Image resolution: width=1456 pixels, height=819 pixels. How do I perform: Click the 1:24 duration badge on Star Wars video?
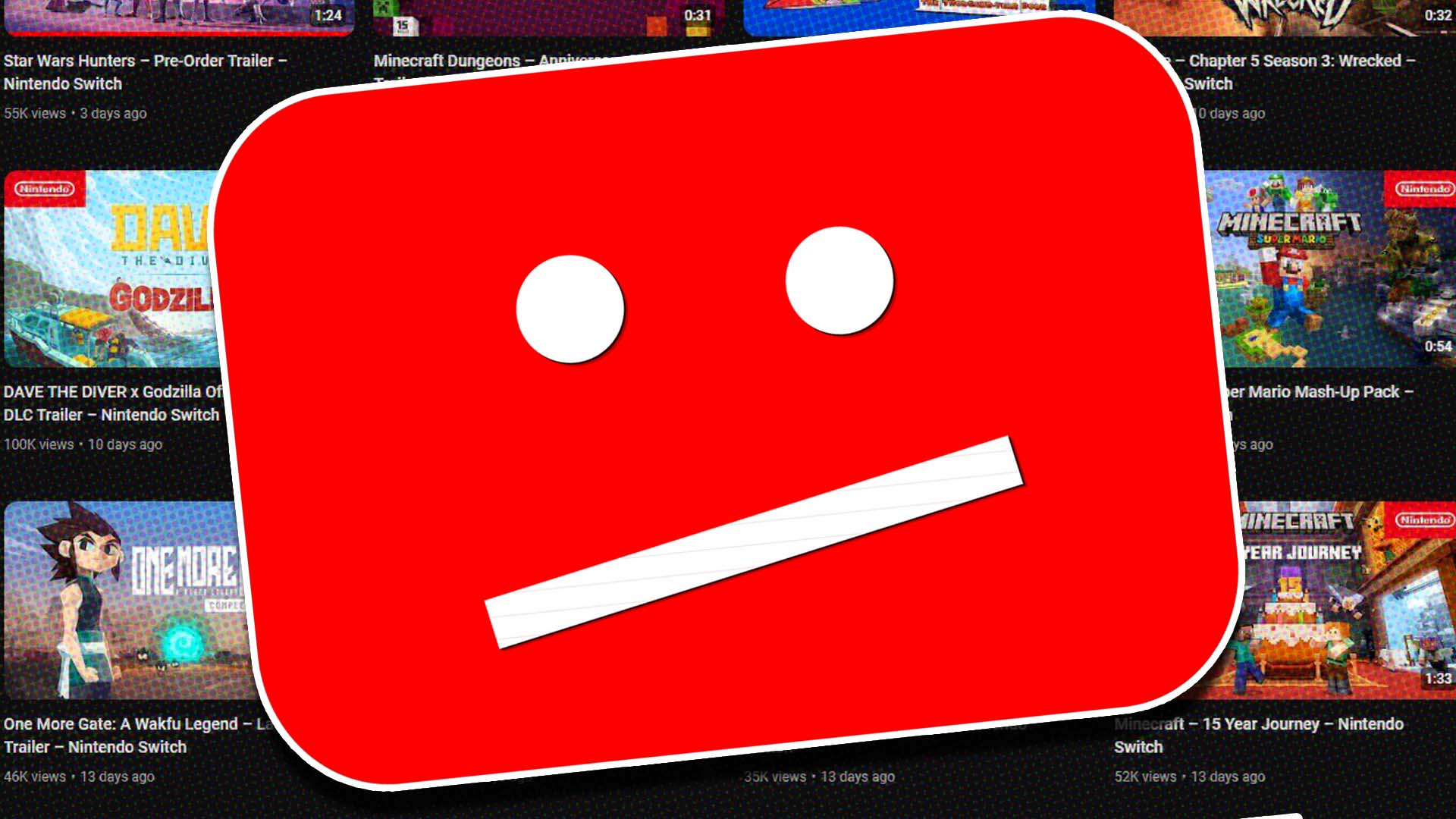point(328,15)
